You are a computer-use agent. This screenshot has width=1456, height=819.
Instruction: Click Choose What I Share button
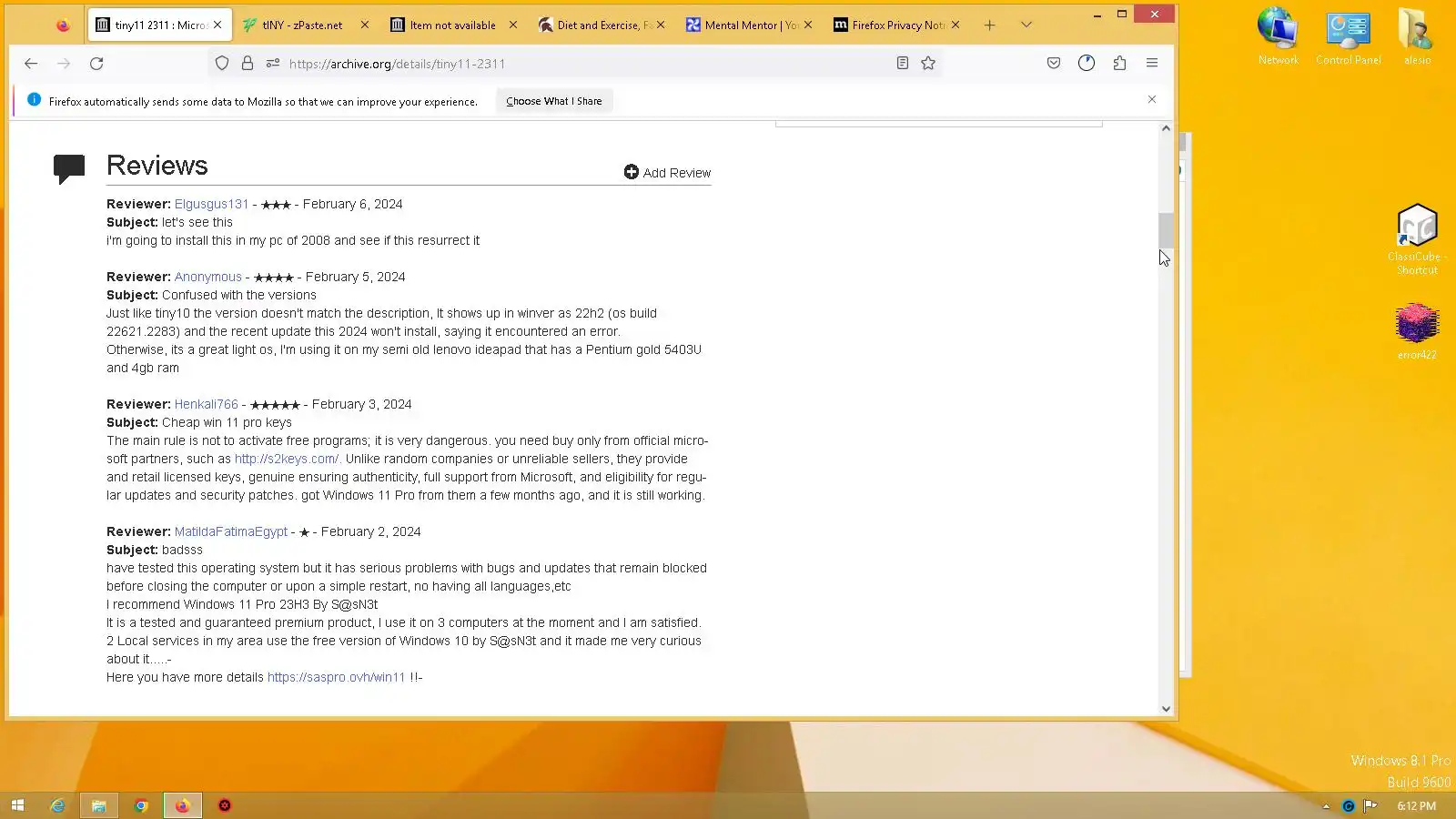(554, 101)
